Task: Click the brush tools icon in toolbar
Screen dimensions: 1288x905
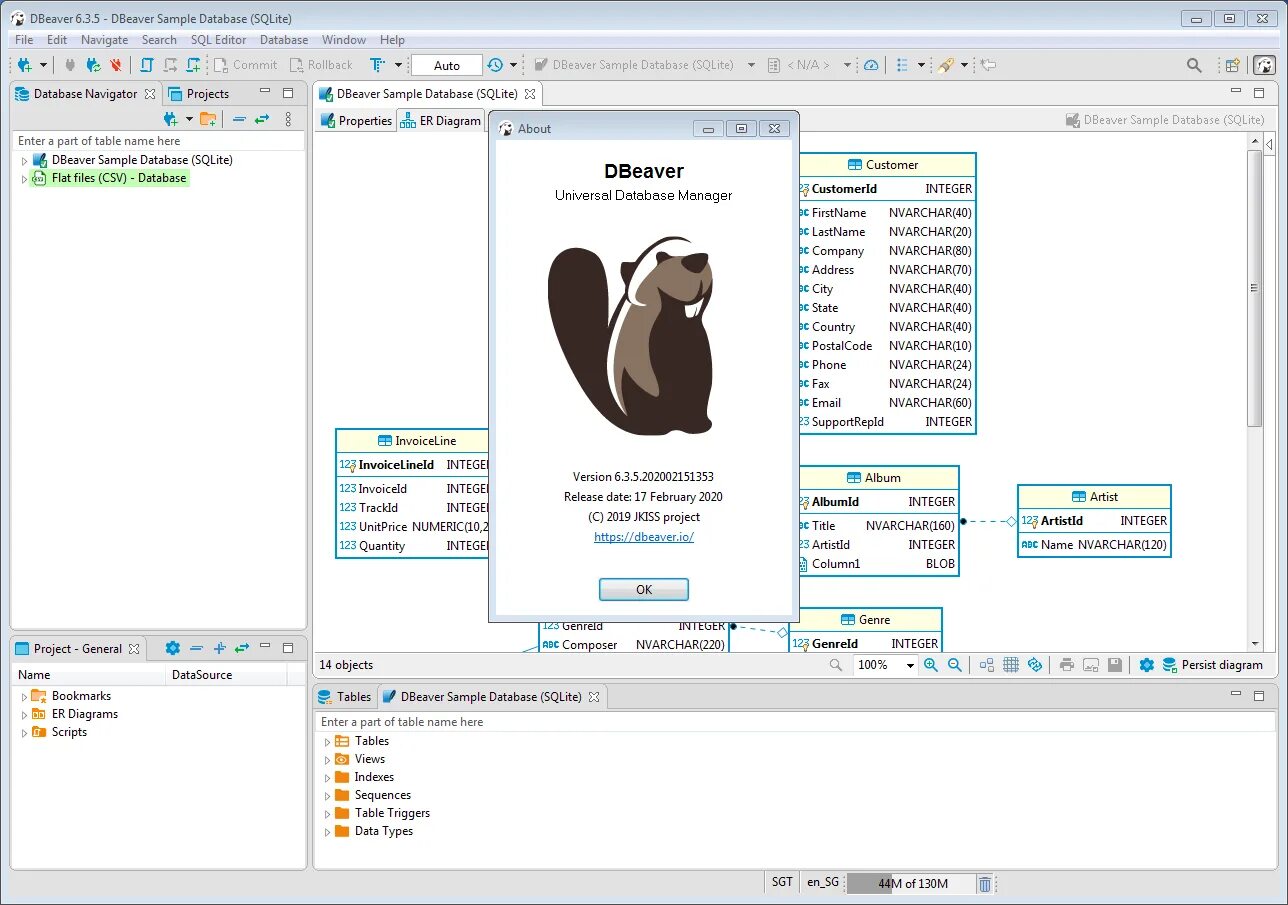Action: pos(945,65)
